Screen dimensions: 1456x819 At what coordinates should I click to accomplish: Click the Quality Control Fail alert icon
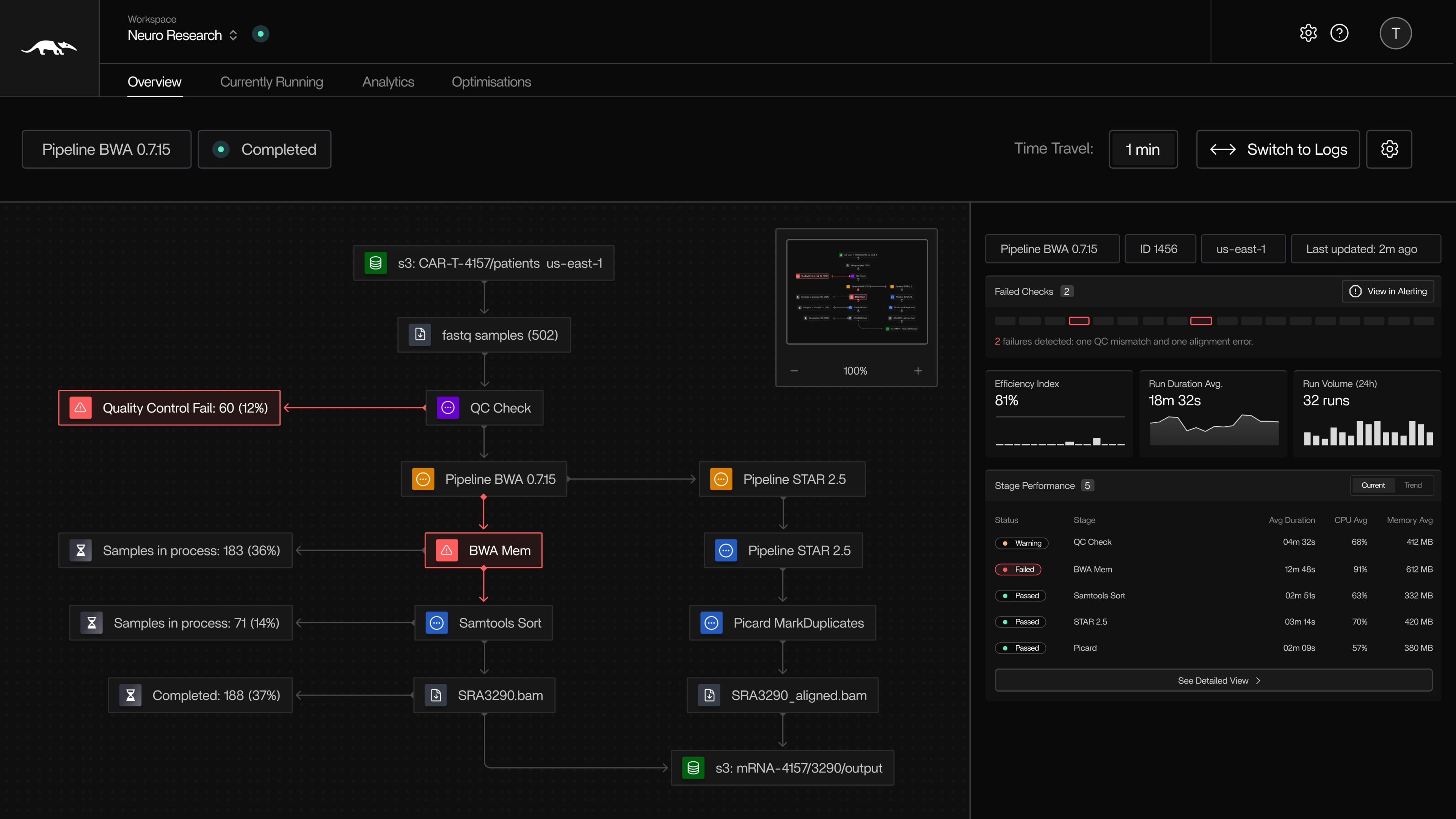click(x=81, y=407)
